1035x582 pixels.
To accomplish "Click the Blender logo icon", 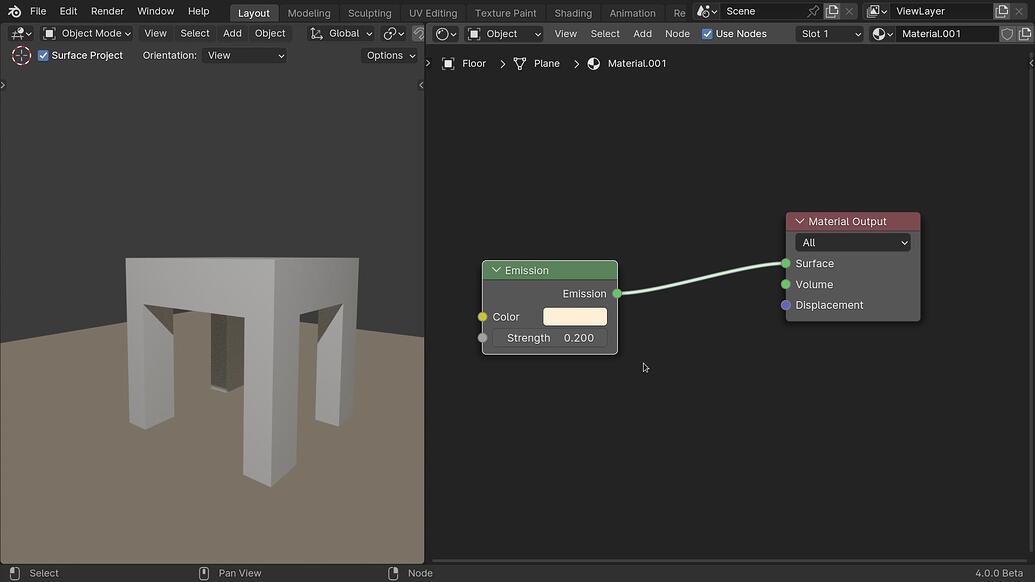I will pyautogui.click(x=14, y=11).
